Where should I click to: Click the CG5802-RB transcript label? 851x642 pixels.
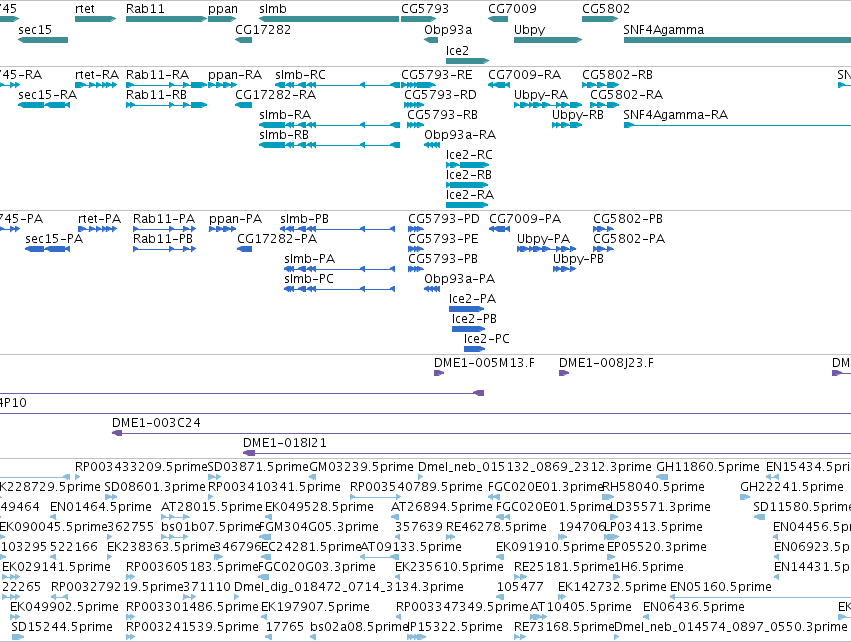click(x=617, y=74)
